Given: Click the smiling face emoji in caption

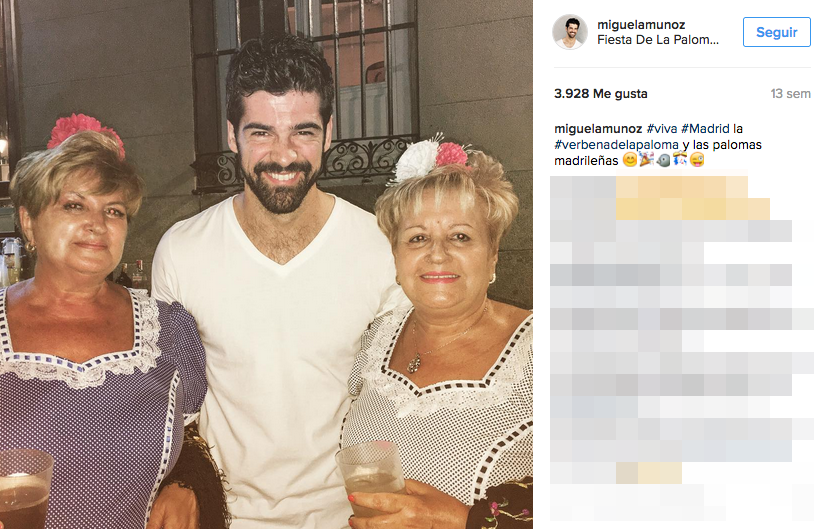Looking at the screenshot, I should pyautogui.click(x=629, y=159).
